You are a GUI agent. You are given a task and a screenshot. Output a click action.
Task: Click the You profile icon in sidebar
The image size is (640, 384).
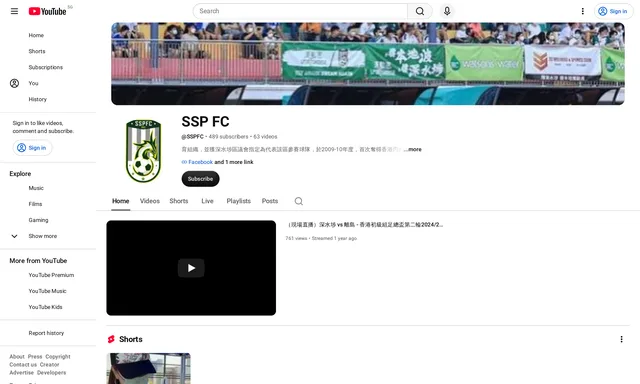point(14,83)
